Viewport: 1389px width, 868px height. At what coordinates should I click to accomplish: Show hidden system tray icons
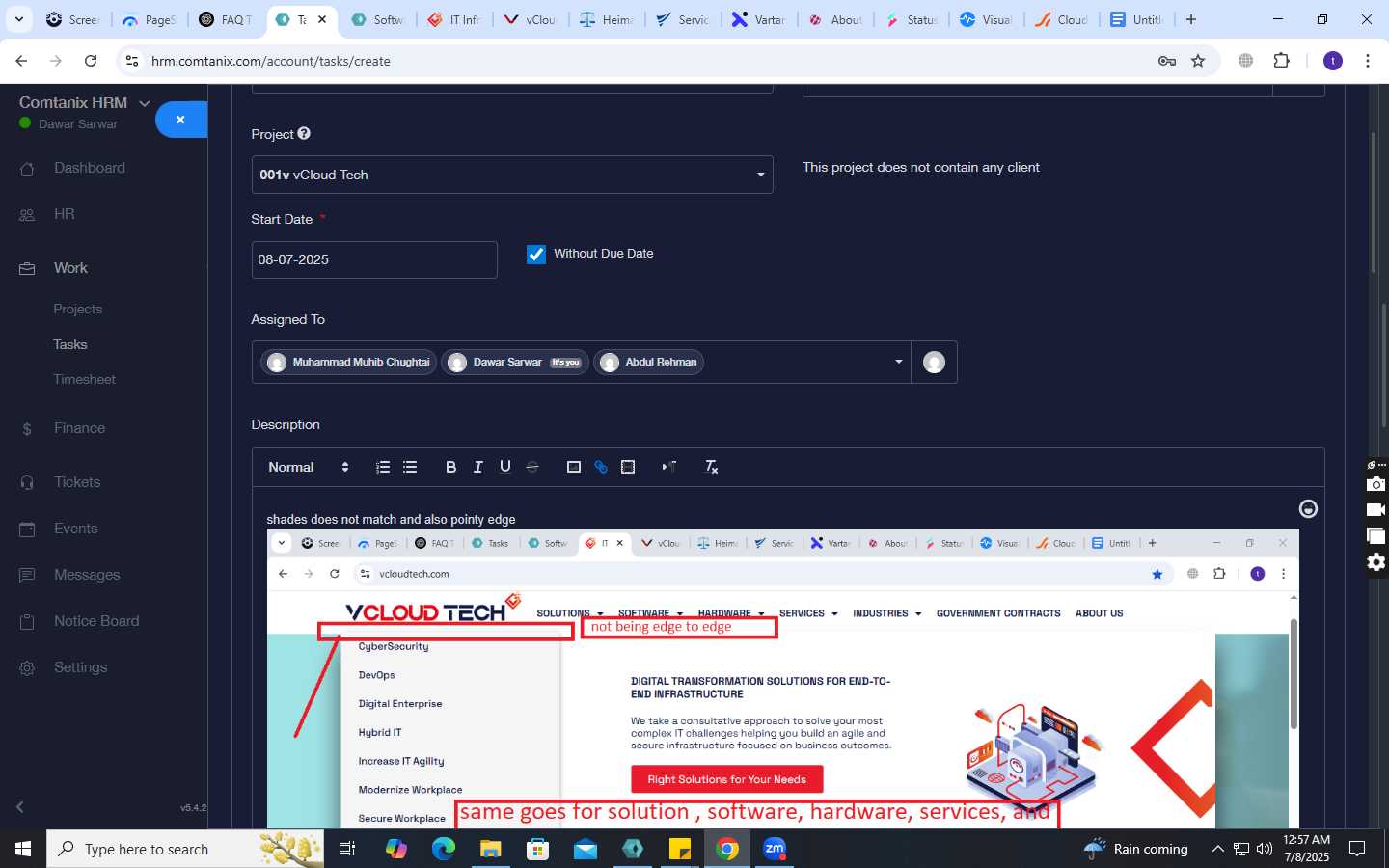tap(1217, 849)
